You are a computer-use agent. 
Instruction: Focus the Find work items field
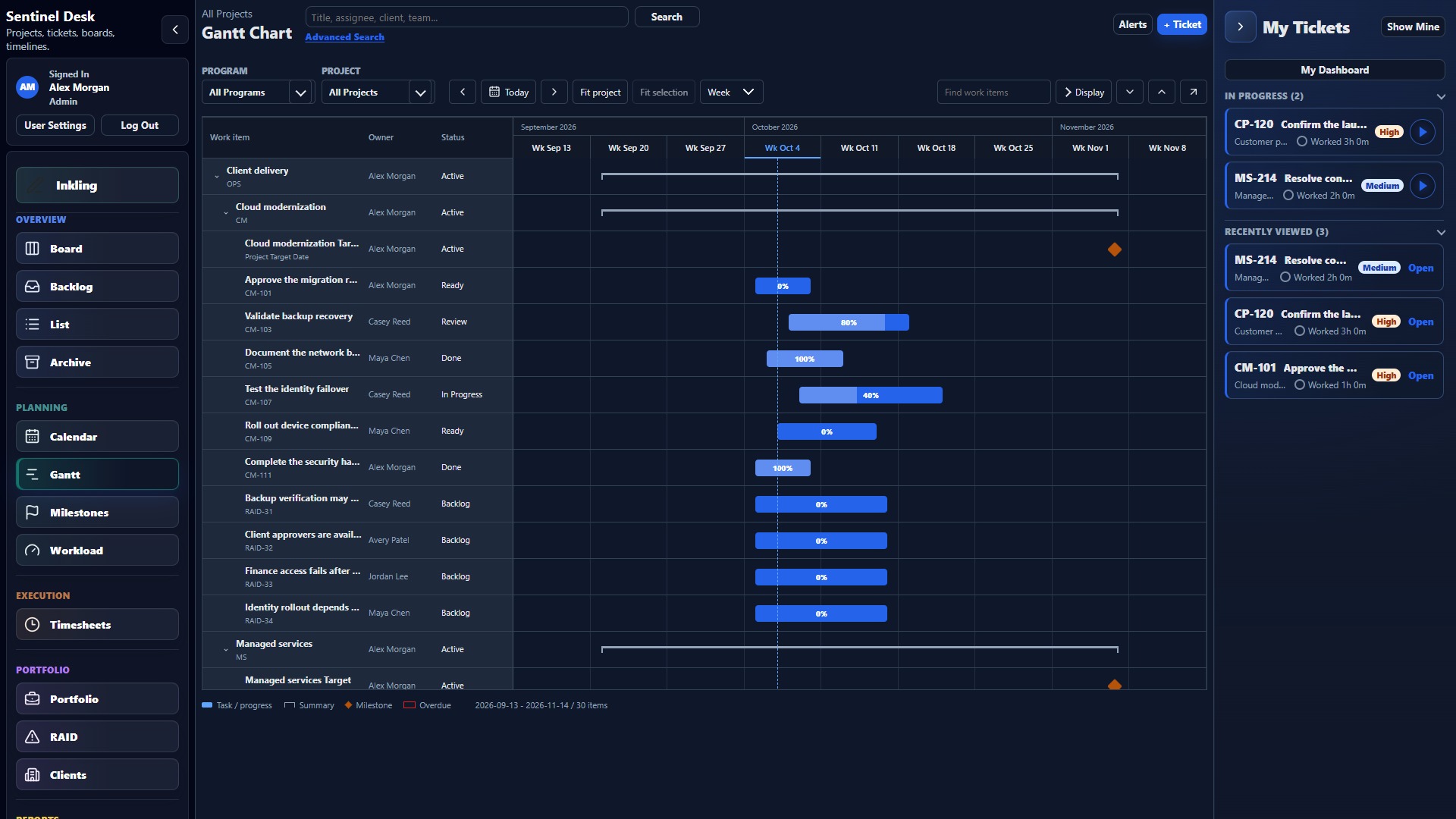993,92
